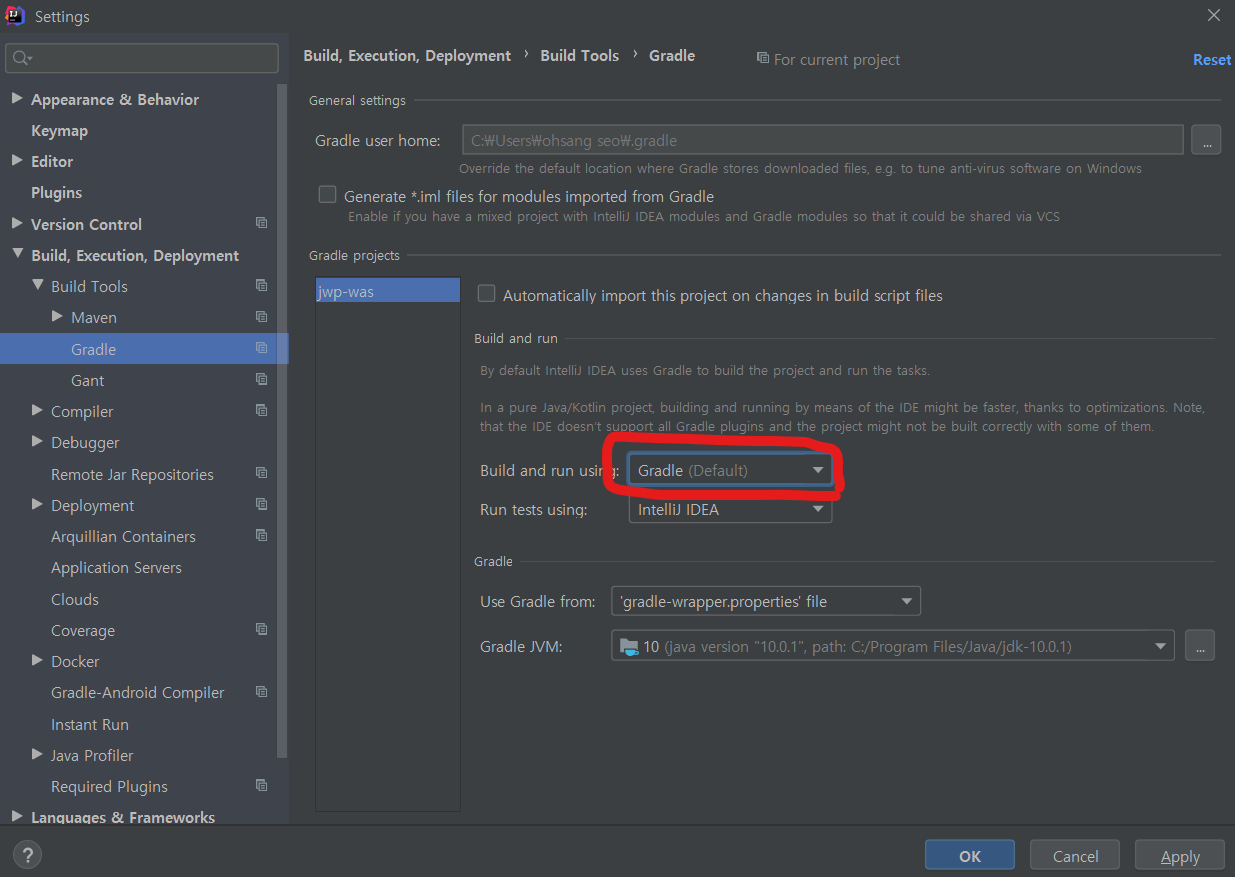Image resolution: width=1235 pixels, height=877 pixels.
Task: Click project-level icon next to Build Tools
Action: [261, 285]
